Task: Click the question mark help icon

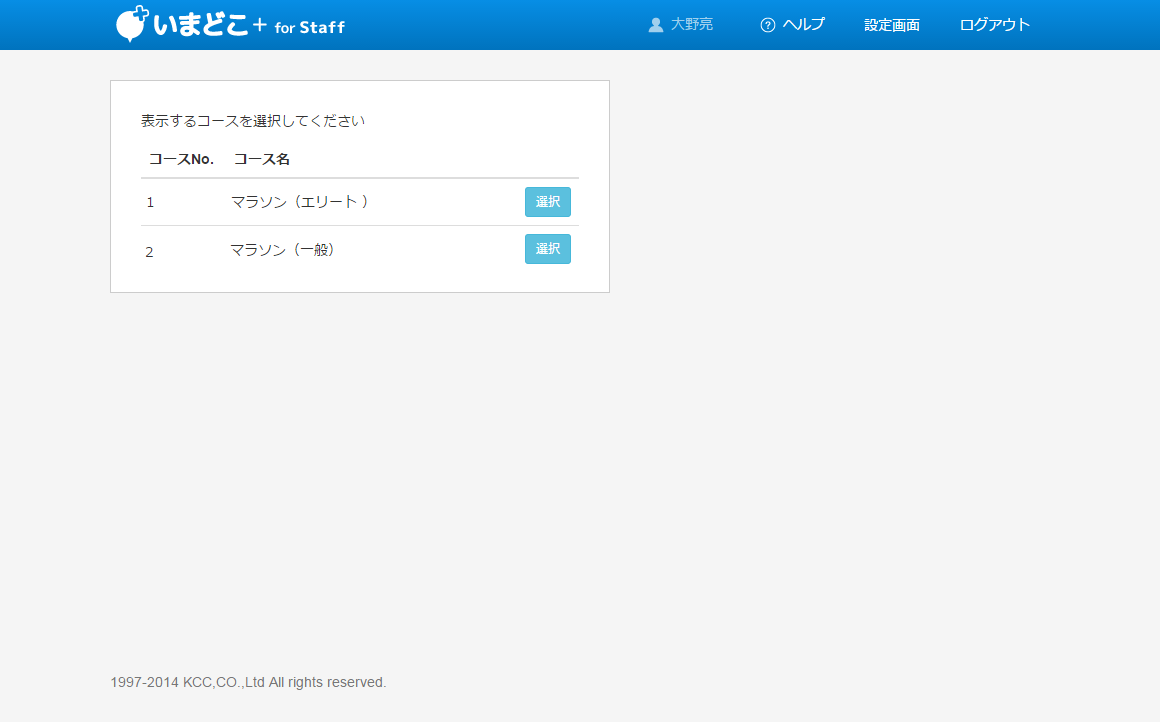Action: pos(768,25)
